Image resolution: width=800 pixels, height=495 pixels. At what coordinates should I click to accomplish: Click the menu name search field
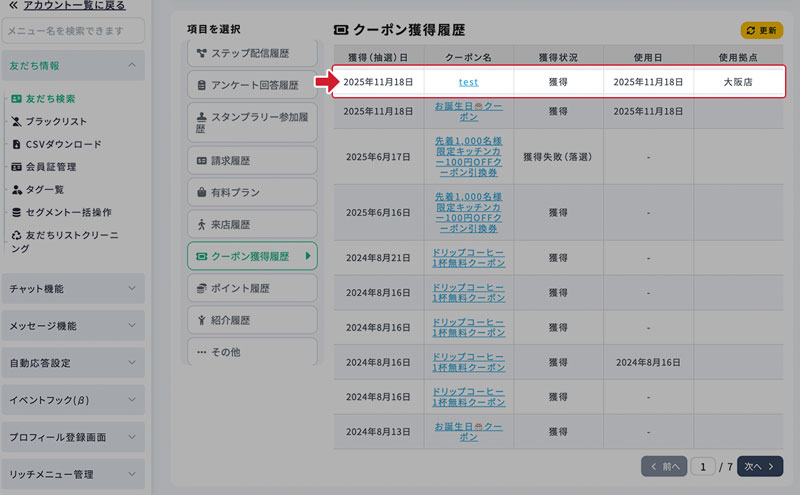(73, 31)
